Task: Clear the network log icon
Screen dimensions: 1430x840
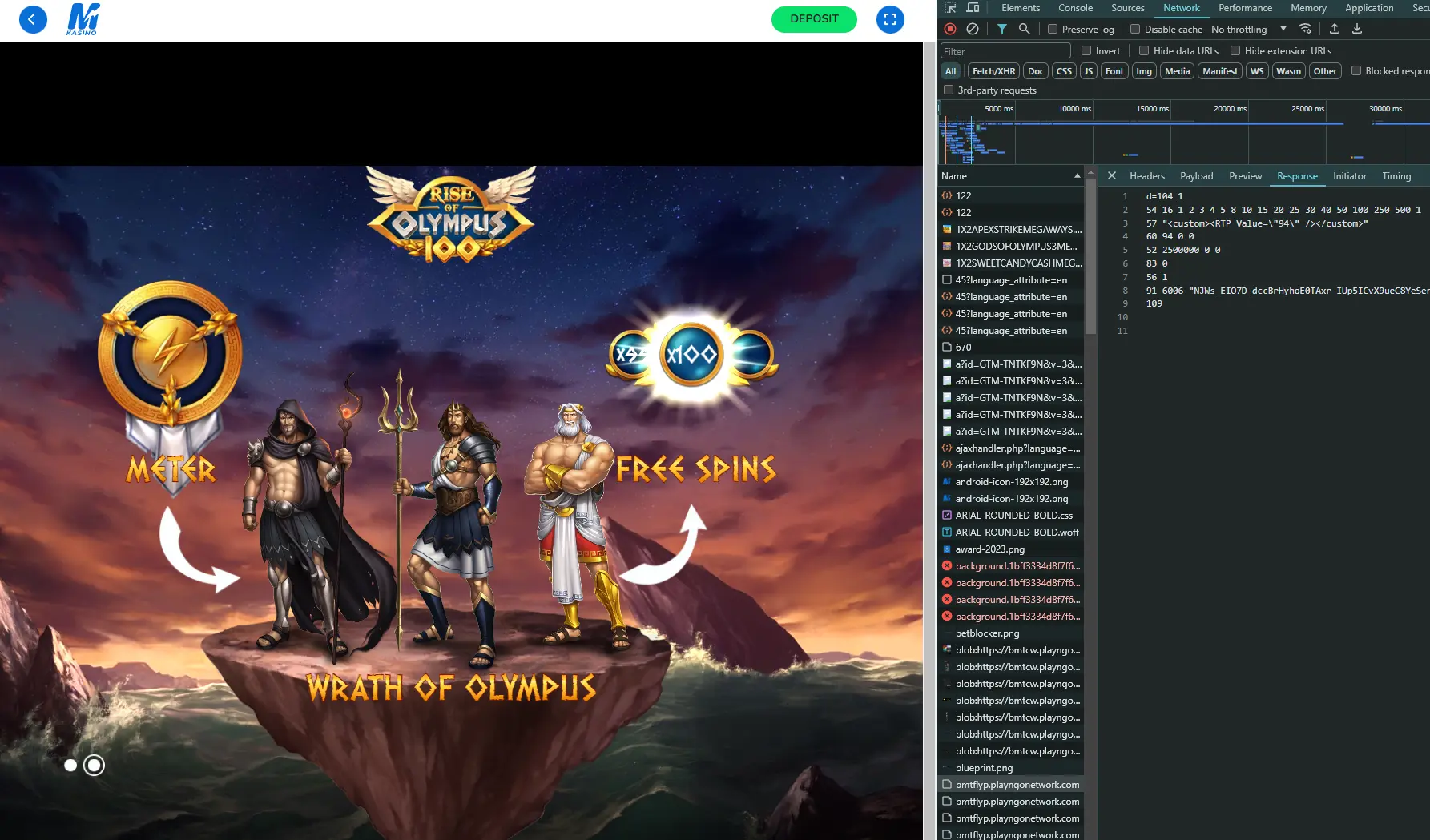Action: coord(973,29)
